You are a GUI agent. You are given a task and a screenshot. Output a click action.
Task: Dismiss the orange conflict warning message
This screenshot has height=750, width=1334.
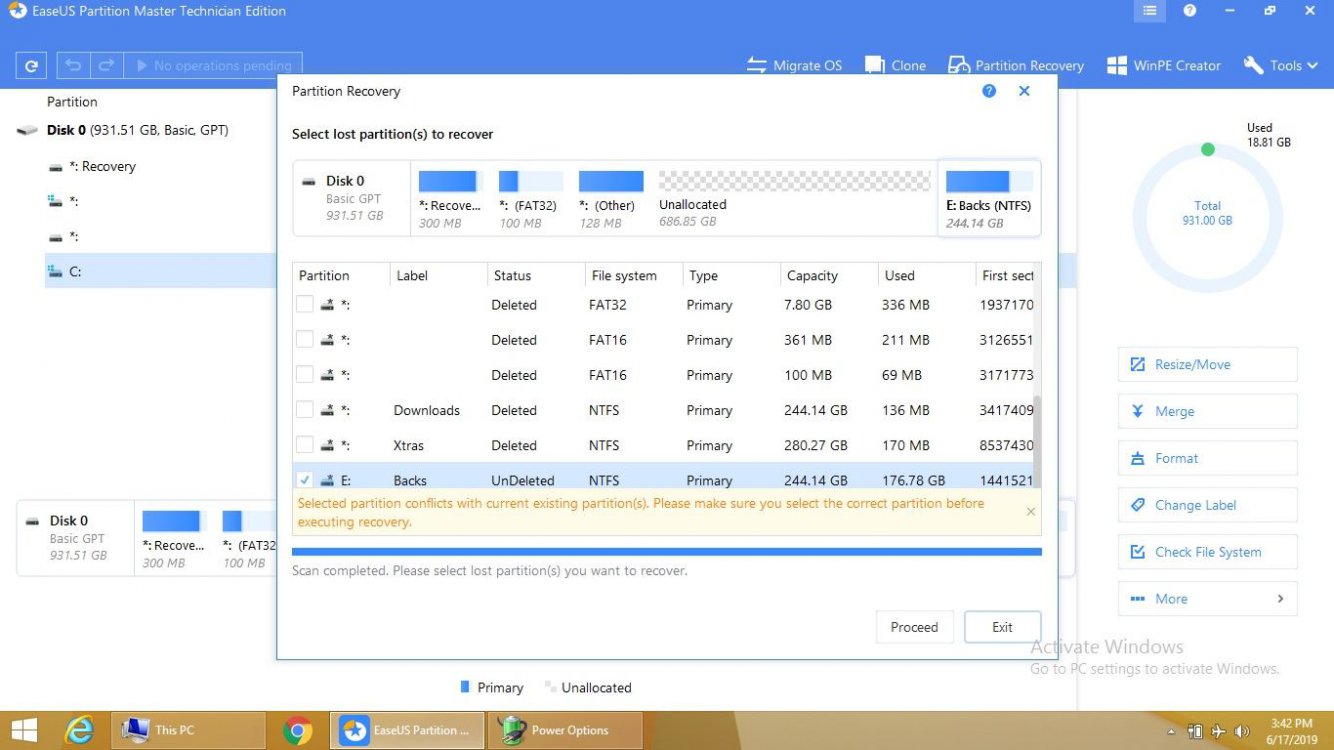[x=1031, y=512]
